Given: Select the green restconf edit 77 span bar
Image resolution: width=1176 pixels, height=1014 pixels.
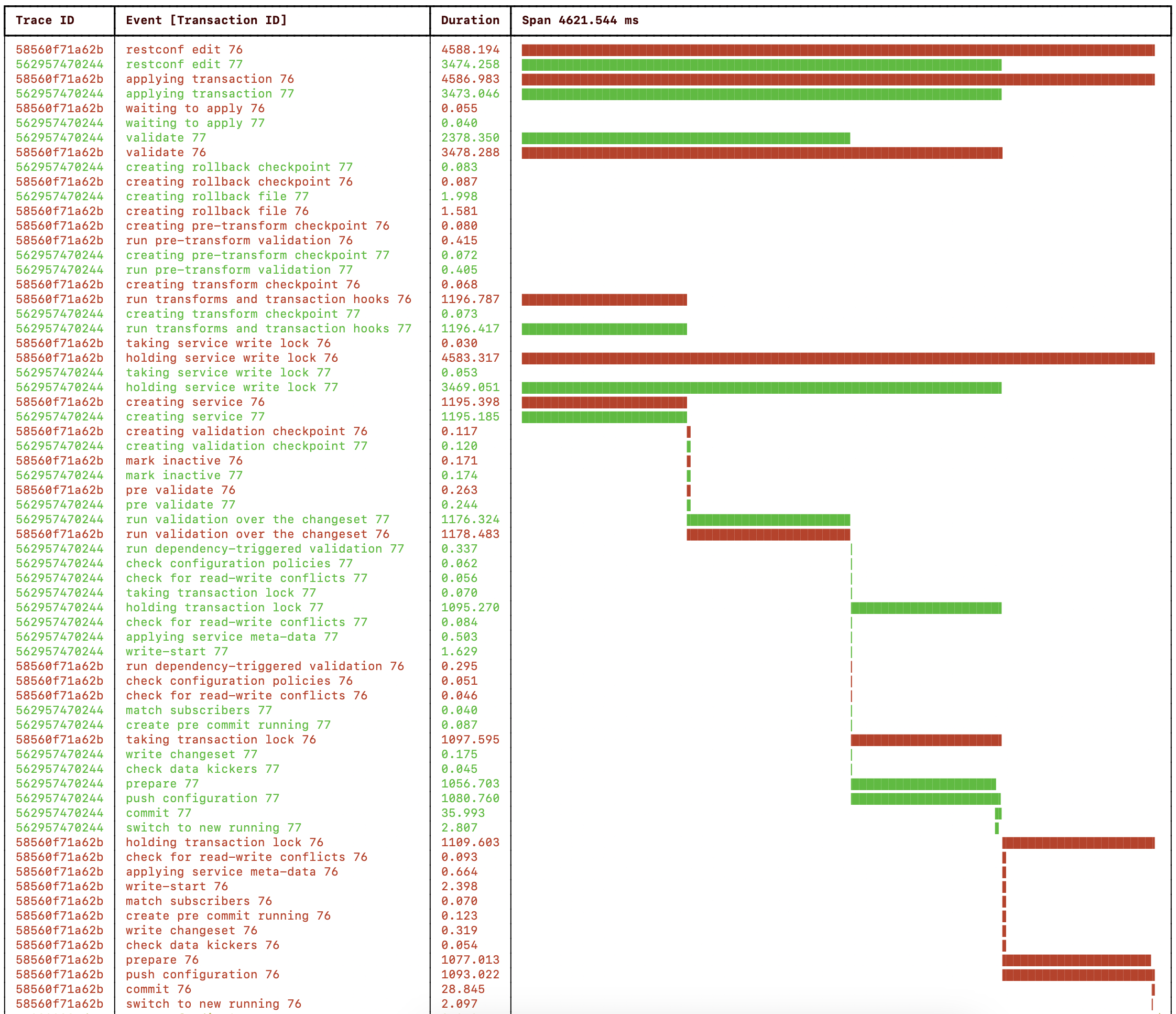Looking at the screenshot, I should (761, 64).
